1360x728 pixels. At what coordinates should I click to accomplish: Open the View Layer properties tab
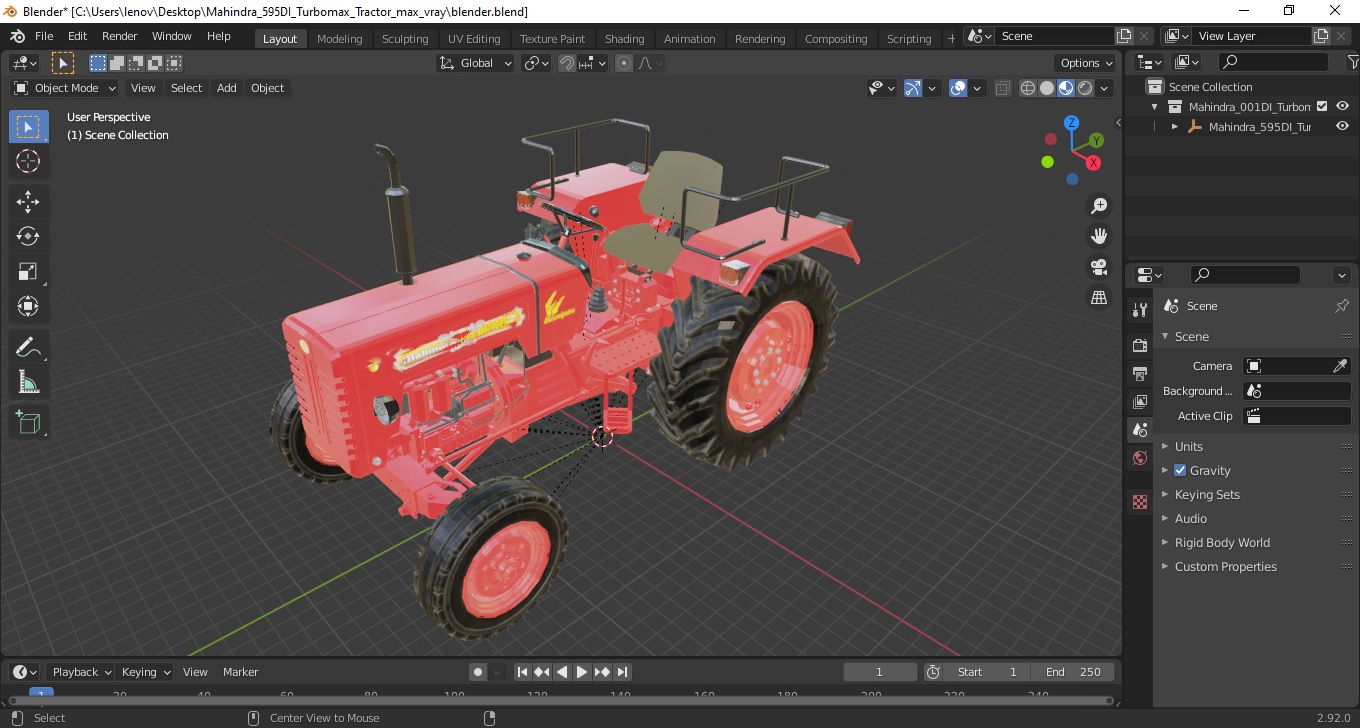tap(1140, 401)
